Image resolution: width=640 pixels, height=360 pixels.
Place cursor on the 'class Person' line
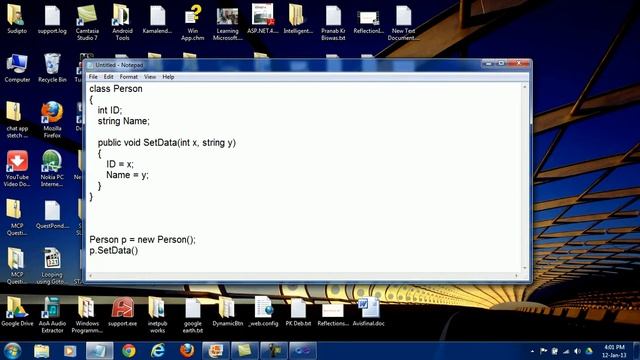[116, 89]
